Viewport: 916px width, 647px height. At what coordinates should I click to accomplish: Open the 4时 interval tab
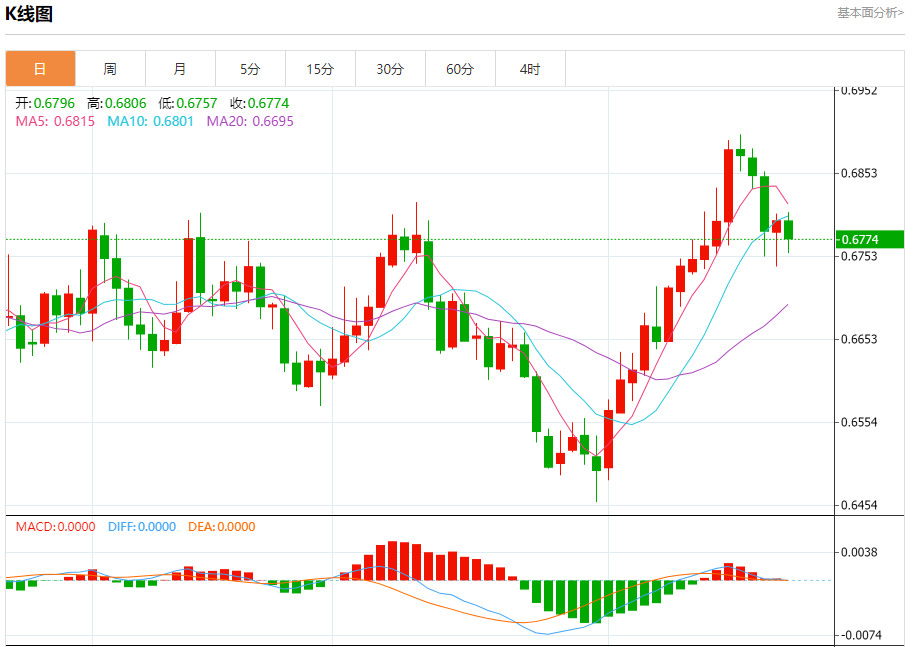coord(530,69)
